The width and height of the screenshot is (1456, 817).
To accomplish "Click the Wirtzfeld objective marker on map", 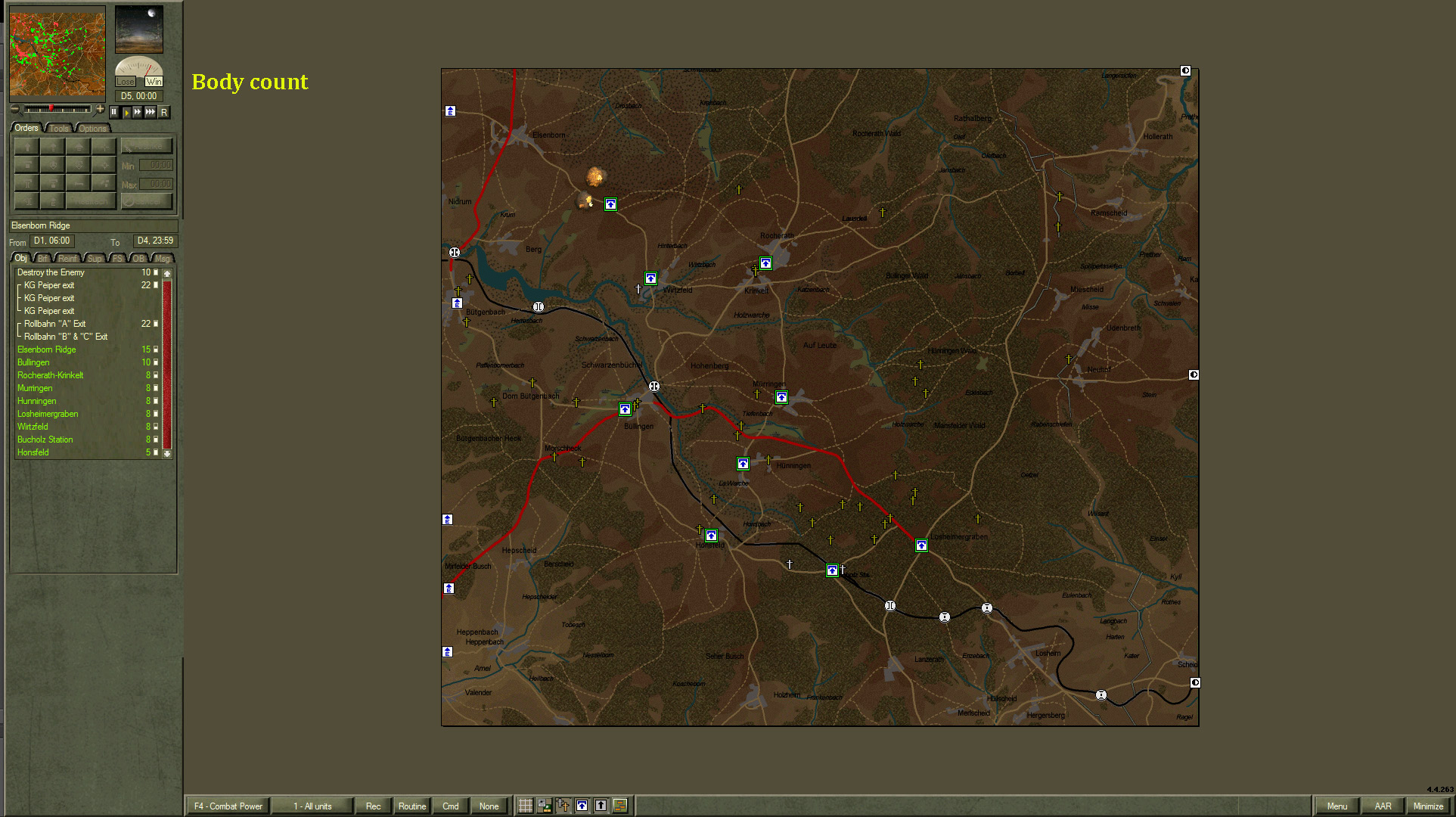I will pyautogui.click(x=650, y=278).
